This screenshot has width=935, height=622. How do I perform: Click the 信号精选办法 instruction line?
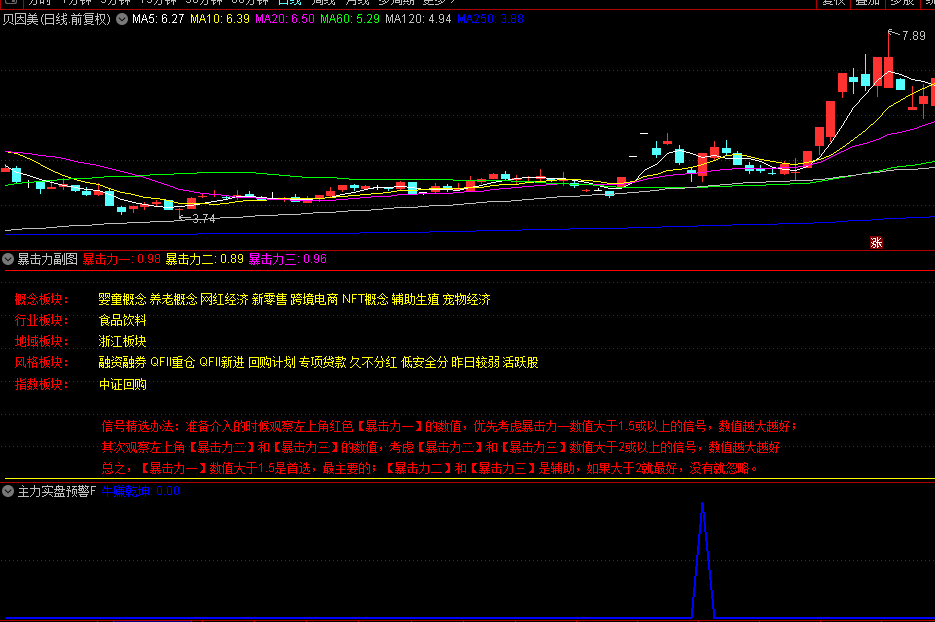point(449,426)
